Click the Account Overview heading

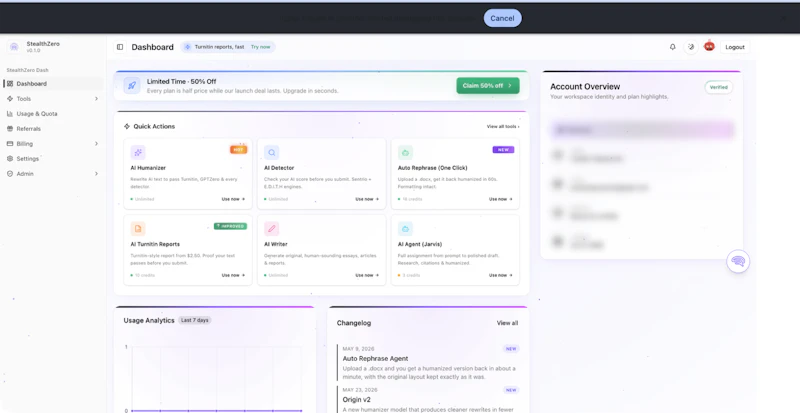coord(585,87)
